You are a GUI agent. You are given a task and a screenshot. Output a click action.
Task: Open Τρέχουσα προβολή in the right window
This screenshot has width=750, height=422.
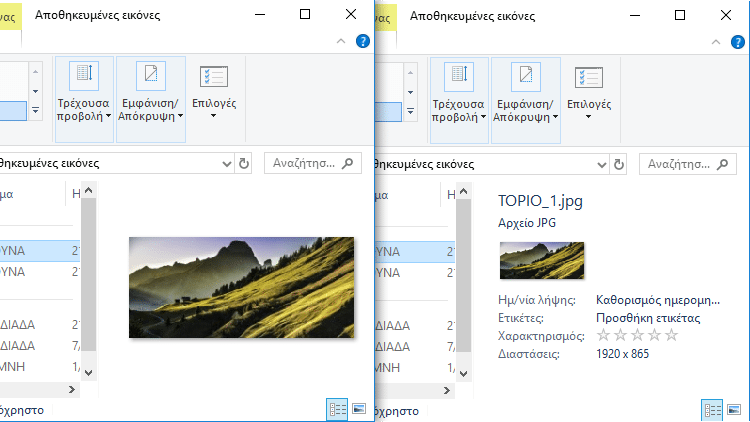pyautogui.click(x=459, y=100)
